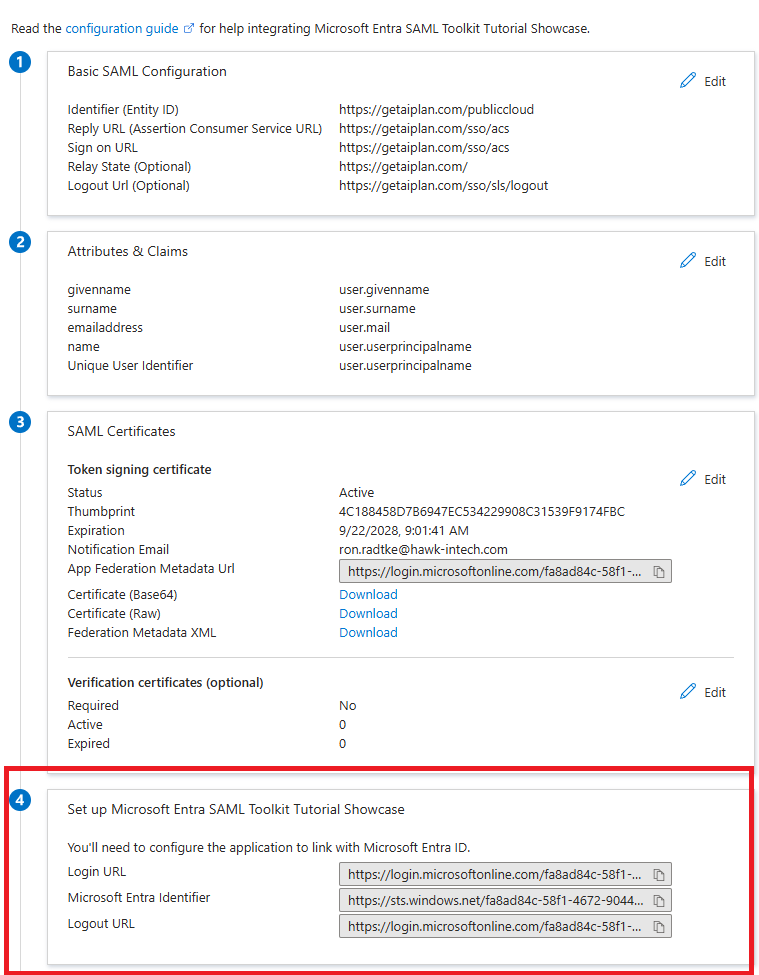Click the Login URL text field
Viewport: 759px width, 975px height.
coord(494,874)
